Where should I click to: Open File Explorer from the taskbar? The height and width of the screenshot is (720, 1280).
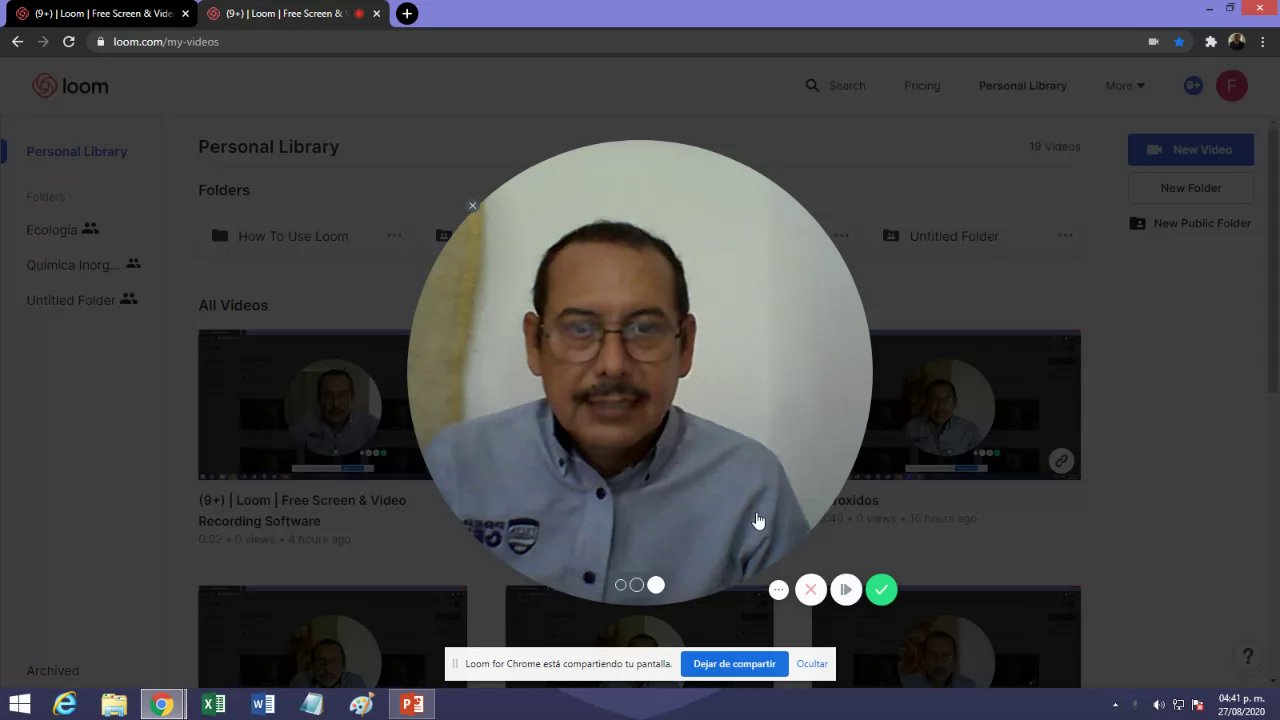click(114, 705)
